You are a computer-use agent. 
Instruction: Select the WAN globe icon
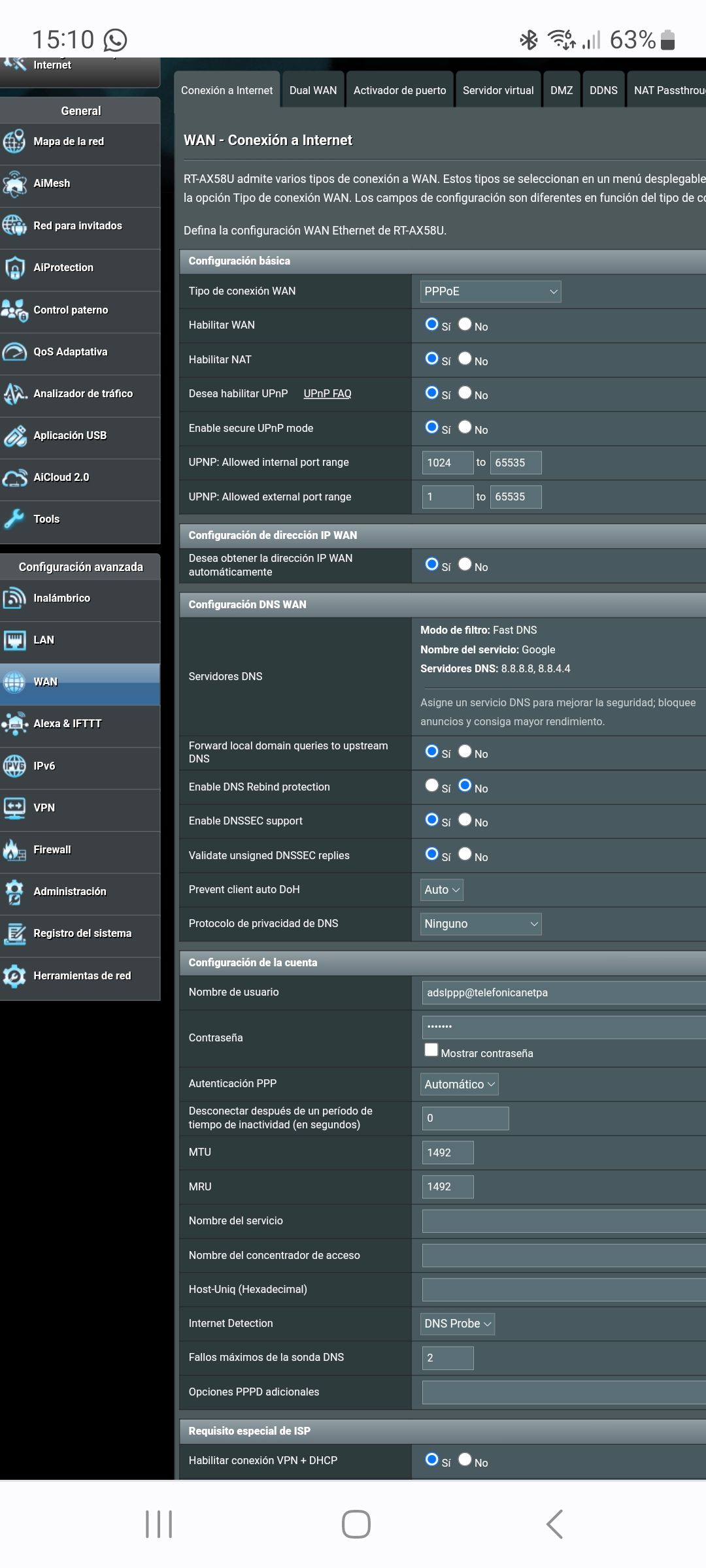[14, 681]
